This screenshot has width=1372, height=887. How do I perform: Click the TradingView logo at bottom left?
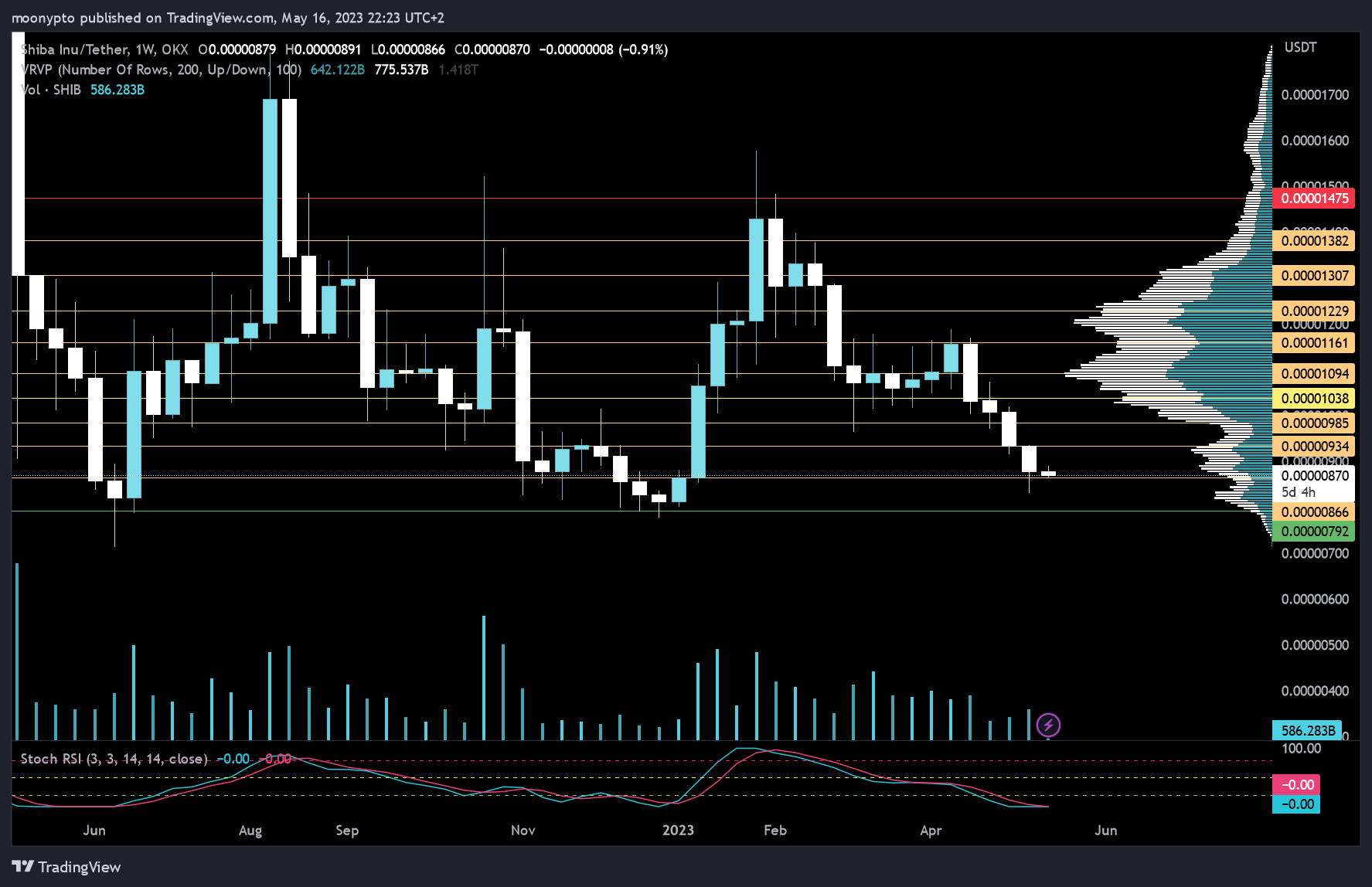pyautogui.click(x=66, y=867)
